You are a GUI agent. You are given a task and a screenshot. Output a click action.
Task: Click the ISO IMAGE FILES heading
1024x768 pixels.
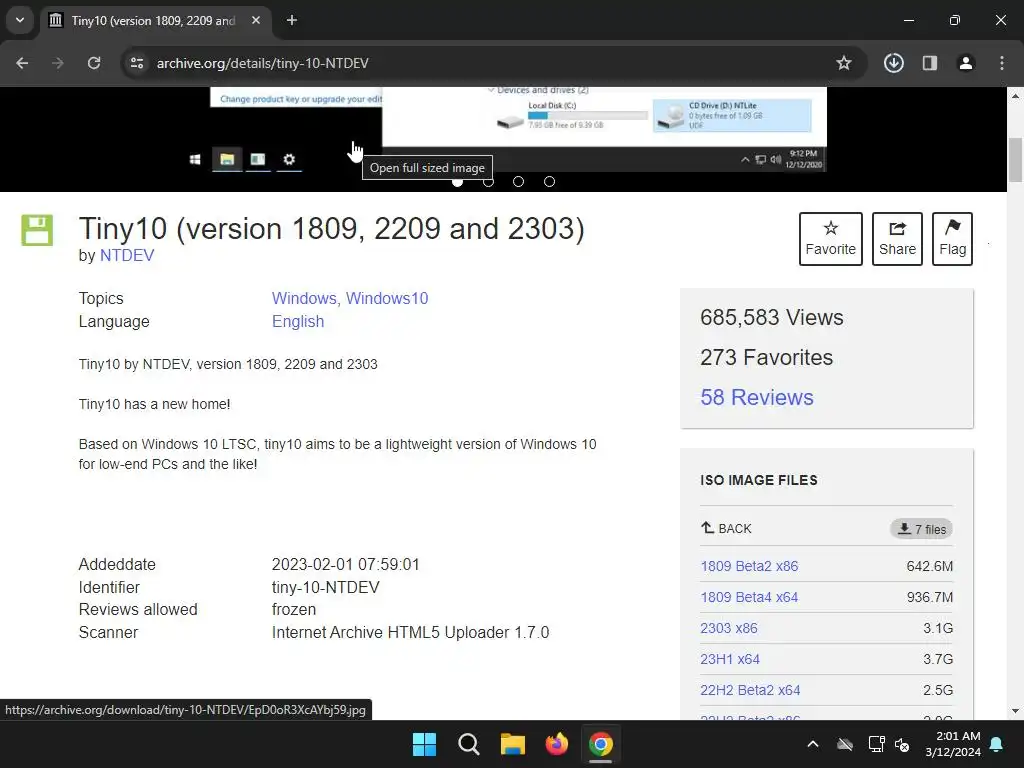(x=758, y=480)
